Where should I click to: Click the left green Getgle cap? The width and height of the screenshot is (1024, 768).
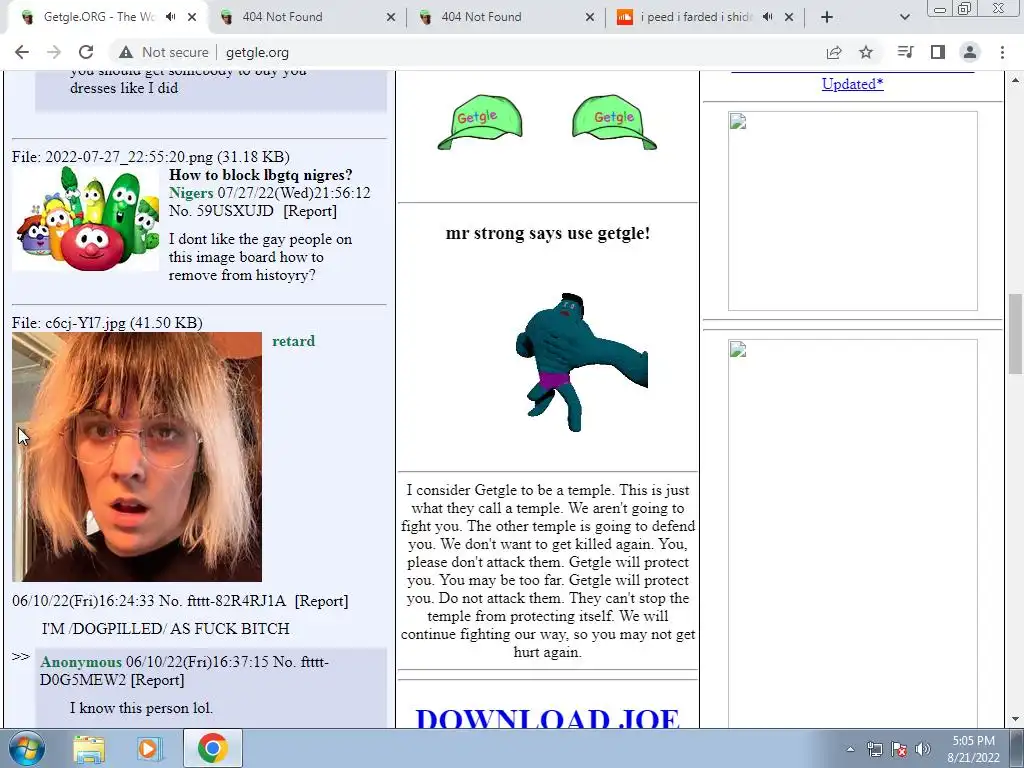click(x=480, y=121)
